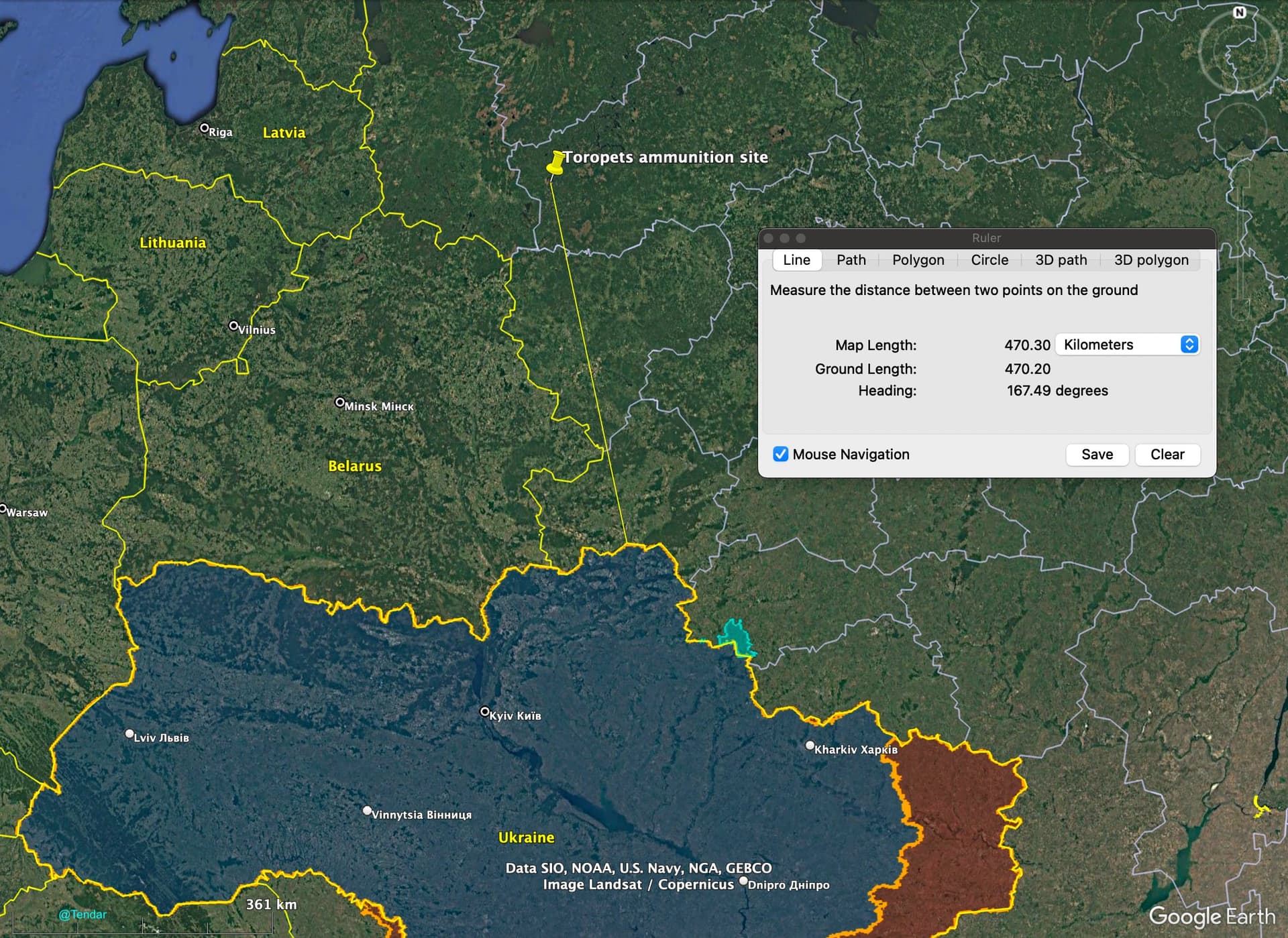Click the Dnipro city marker dot
The width and height of the screenshot is (1288, 938).
coord(743,880)
